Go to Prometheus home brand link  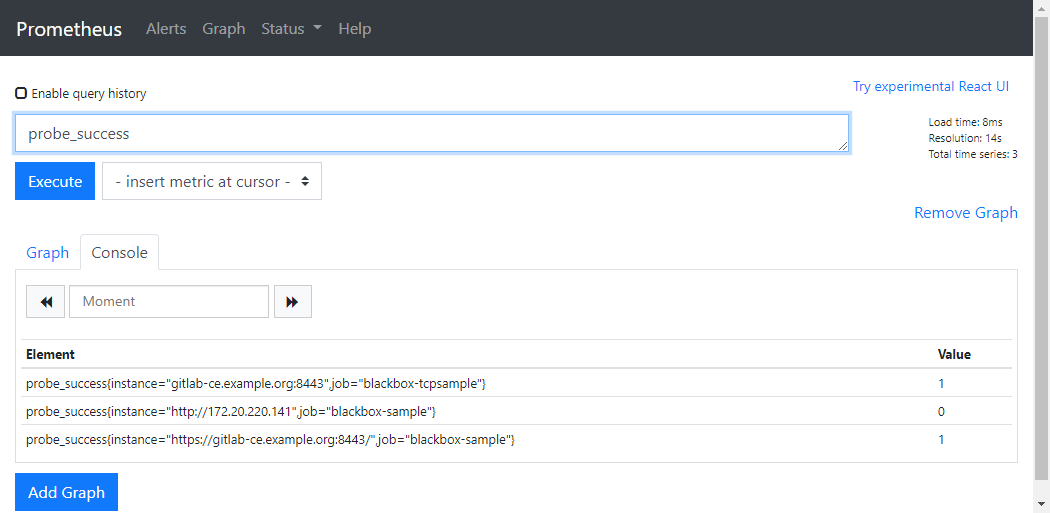point(69,29)
